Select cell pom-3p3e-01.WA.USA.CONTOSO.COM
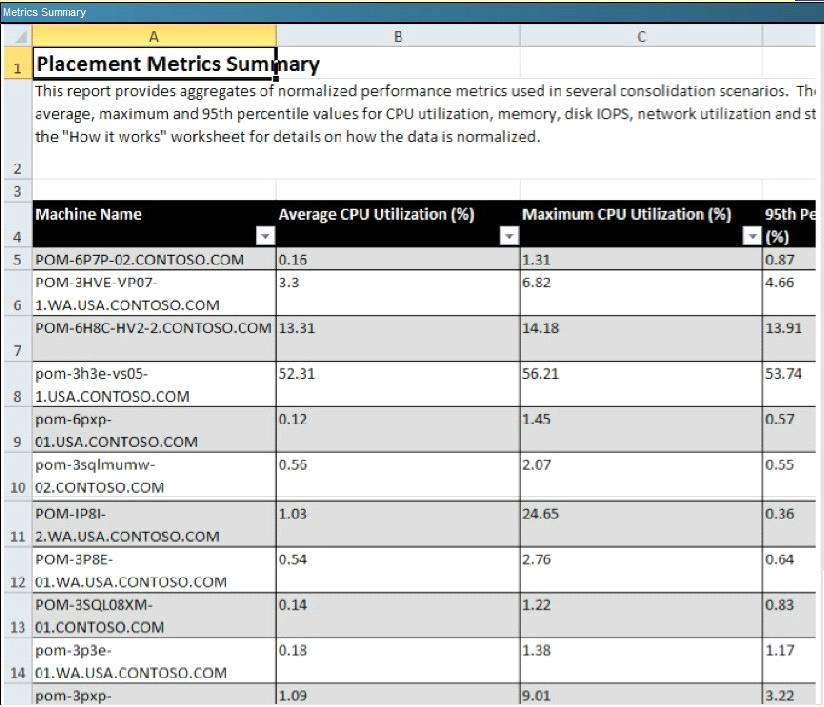824x707 pixels. coord(154,661)
